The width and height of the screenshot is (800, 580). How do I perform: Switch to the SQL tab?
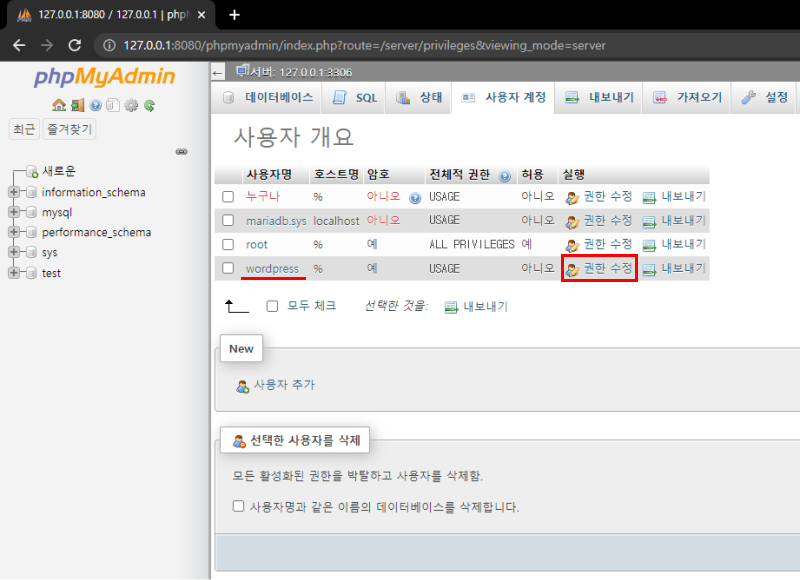355,98
